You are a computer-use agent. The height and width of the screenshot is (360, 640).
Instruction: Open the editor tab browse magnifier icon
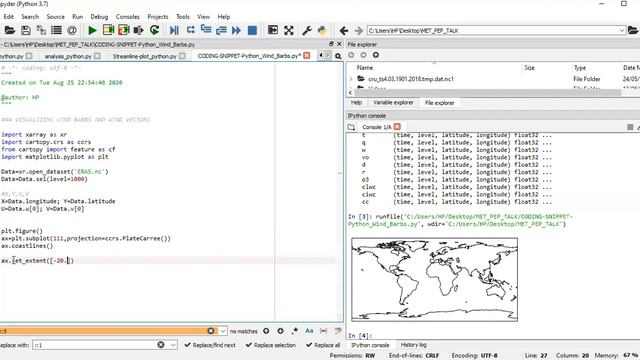(x=338, y=56)
